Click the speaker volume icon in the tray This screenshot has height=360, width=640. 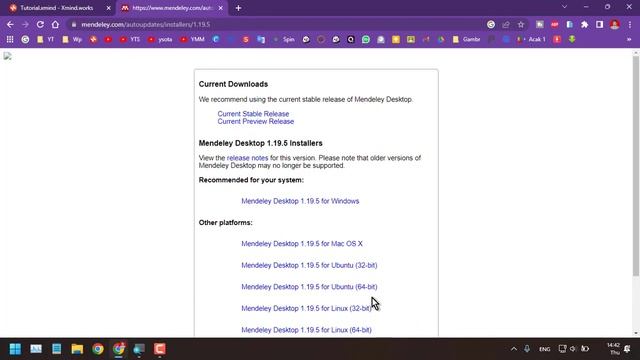(x=573, y=349)
